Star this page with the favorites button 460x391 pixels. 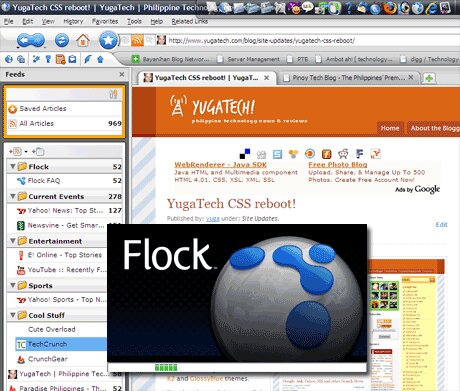(x=108, y=40)
